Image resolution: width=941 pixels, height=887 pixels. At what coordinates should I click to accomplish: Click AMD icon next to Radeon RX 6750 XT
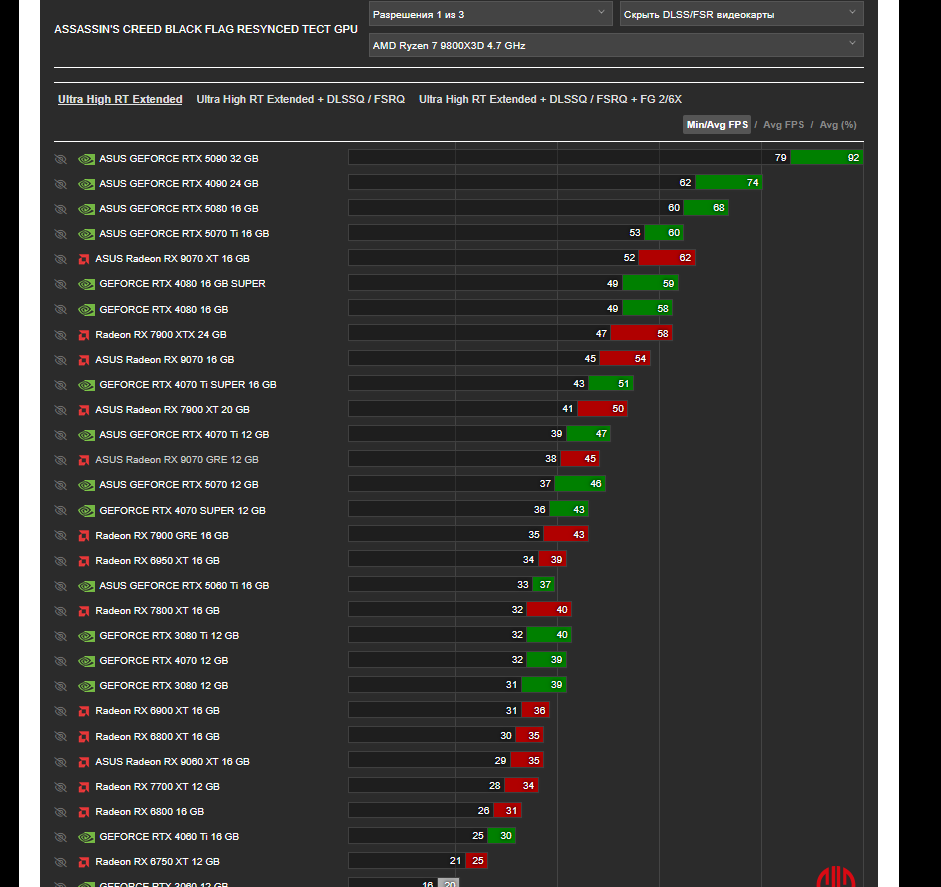pos(84,862)
